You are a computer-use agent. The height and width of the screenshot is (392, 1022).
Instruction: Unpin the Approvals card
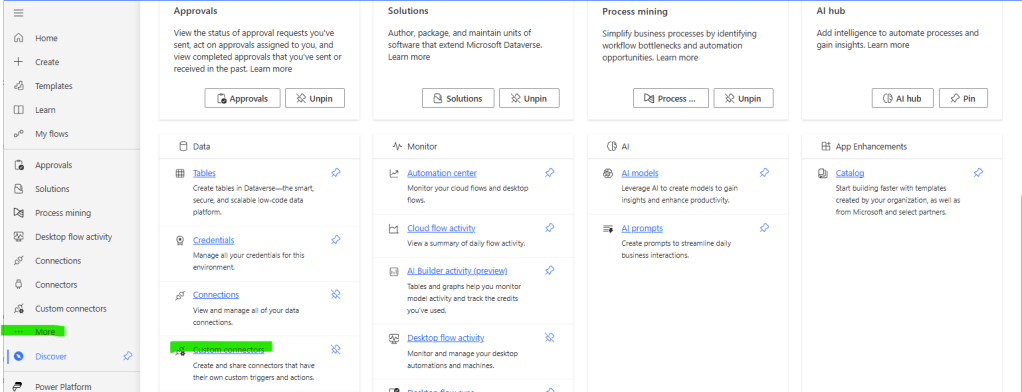click(x=315, y=98)
